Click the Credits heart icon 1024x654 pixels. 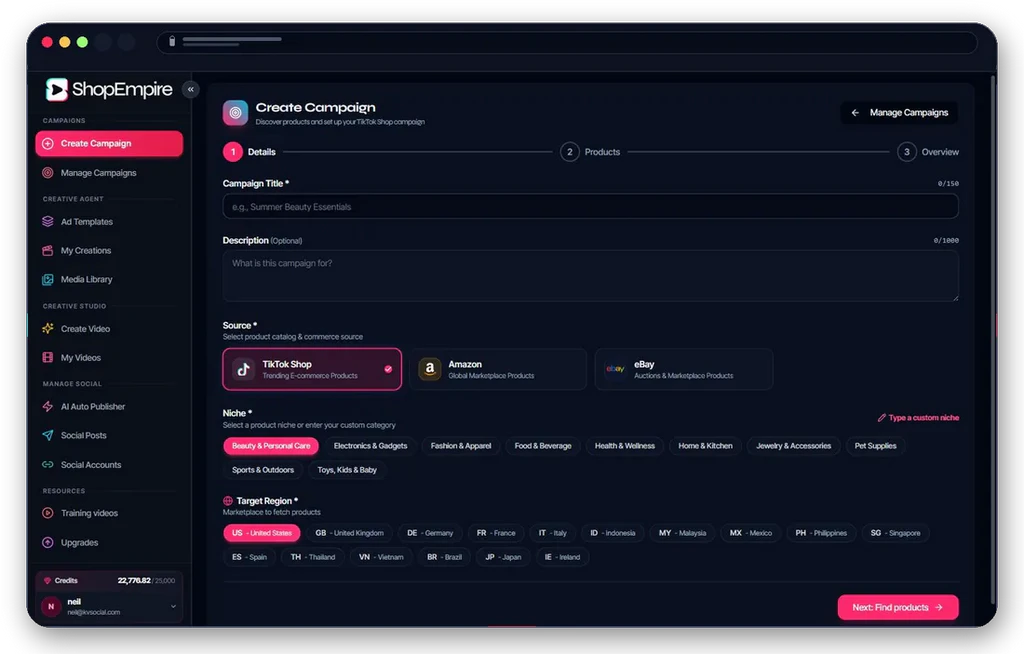point(47,581)
